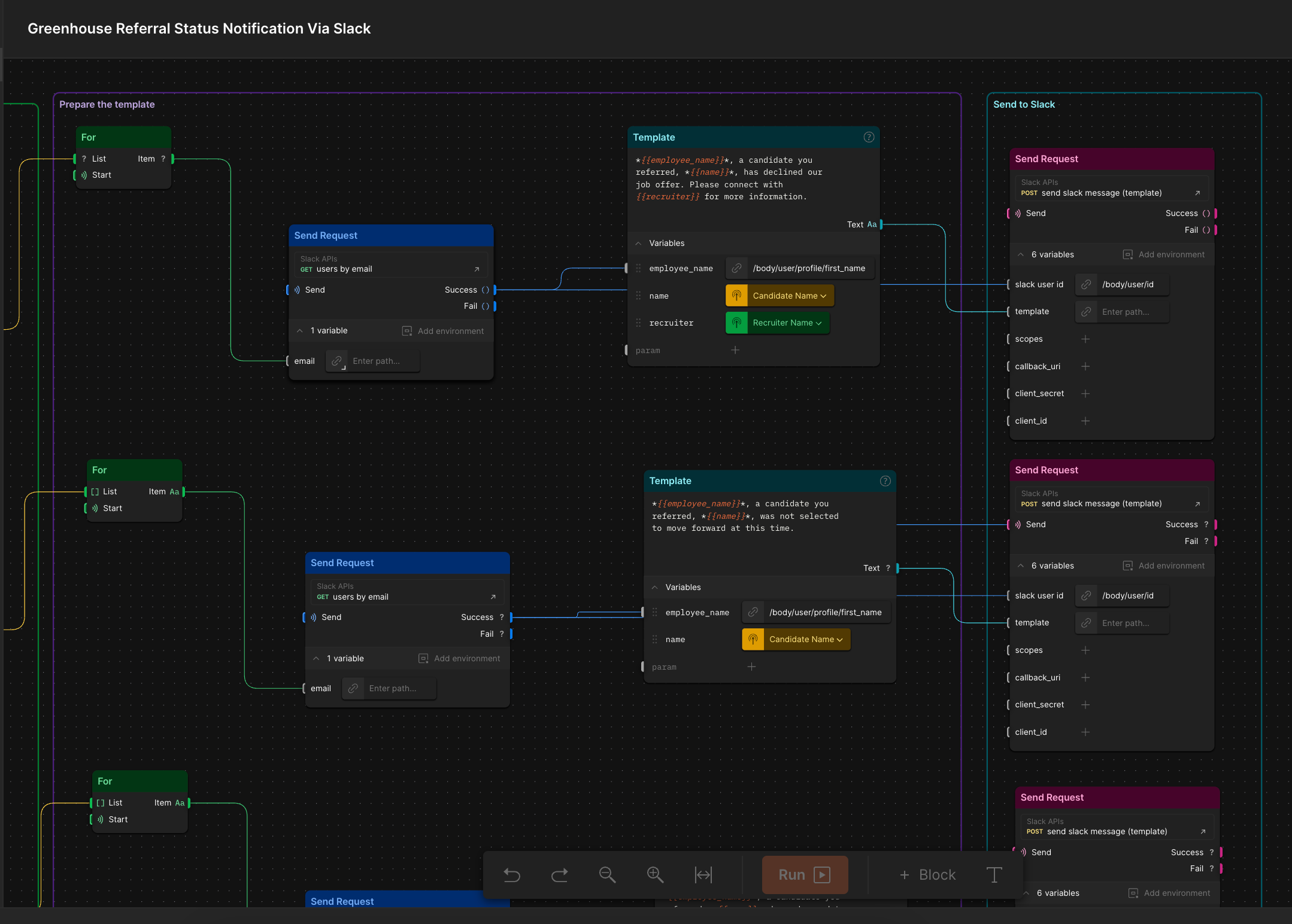1292x924 pixels.
Task: Click link icon beside first template path field
Action: coord(1086,312)
